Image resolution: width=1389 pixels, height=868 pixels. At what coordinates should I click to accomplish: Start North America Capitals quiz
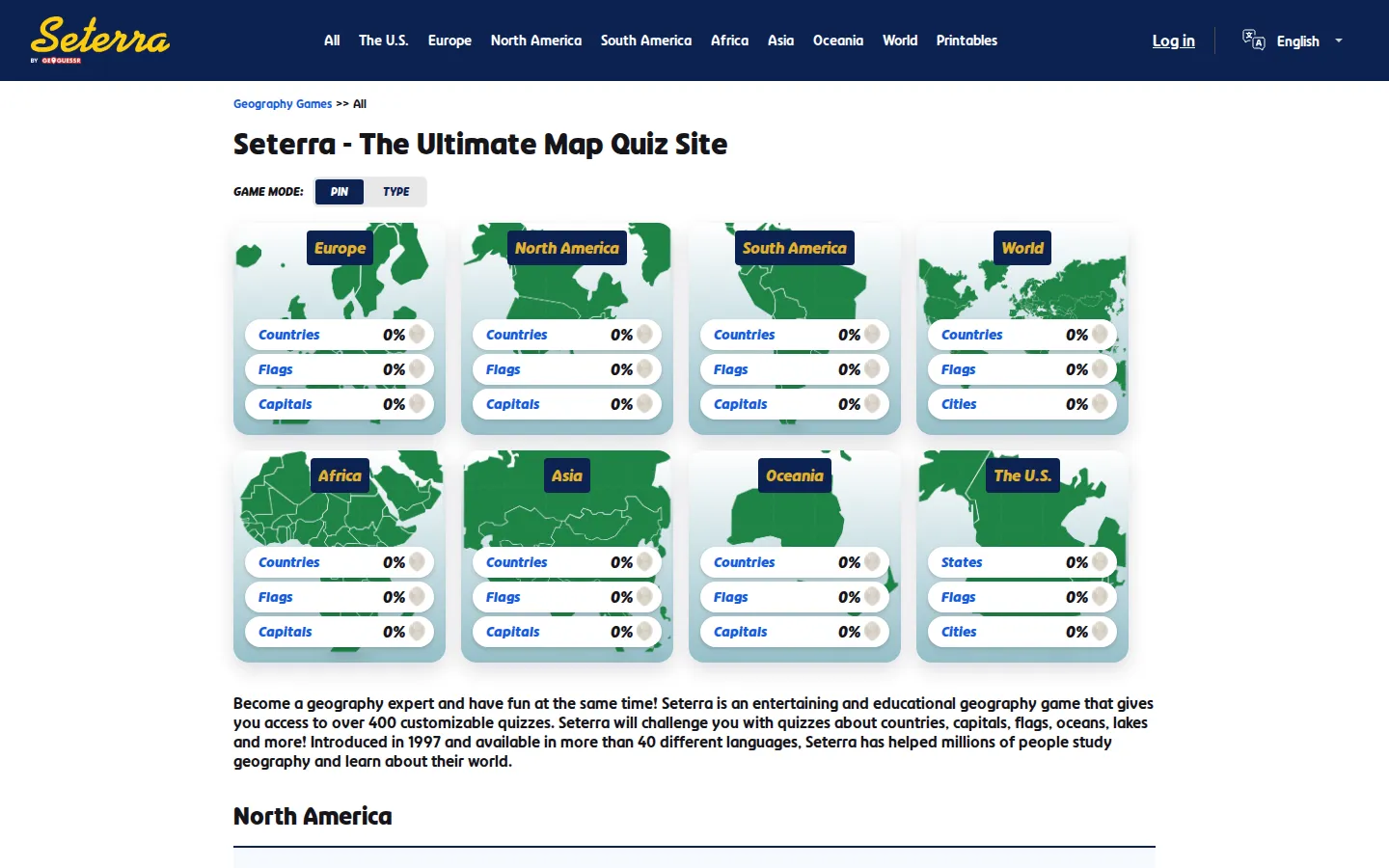(x=567, y=404)
